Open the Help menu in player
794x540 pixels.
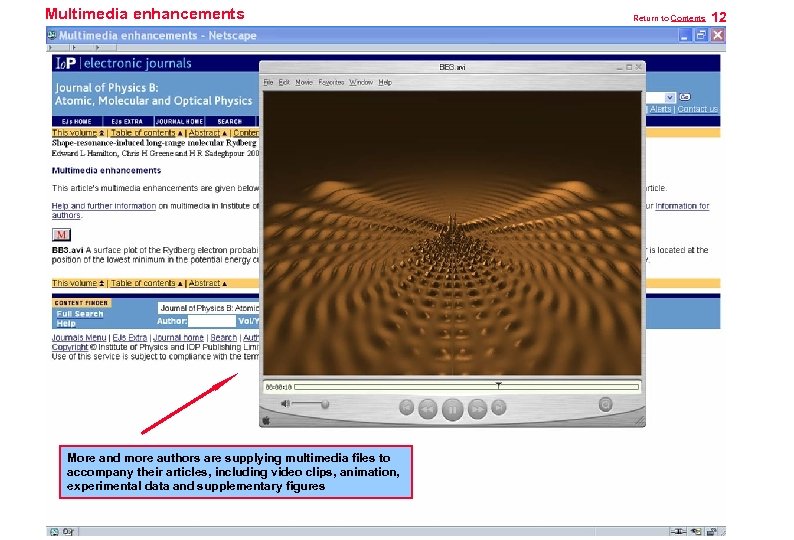pyautogui.click(x=385, y=82)
